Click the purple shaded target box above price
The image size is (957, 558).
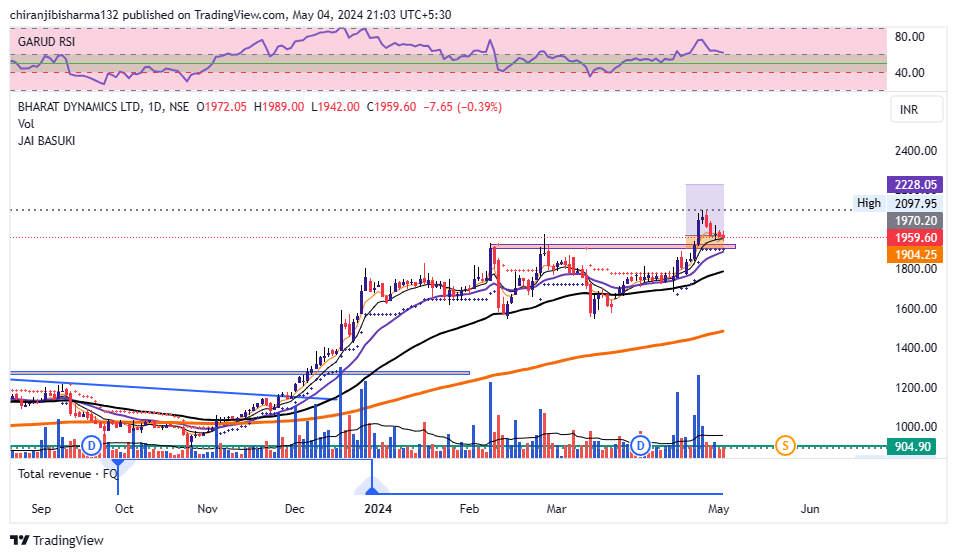[704, 209]
